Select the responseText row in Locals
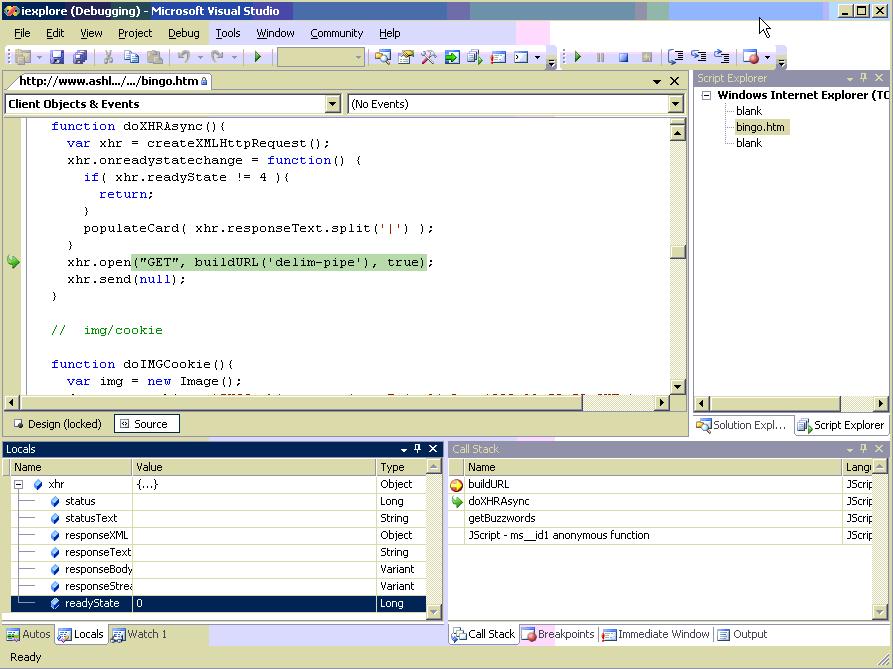Viewport: 893px width, 669px height. 218,552
